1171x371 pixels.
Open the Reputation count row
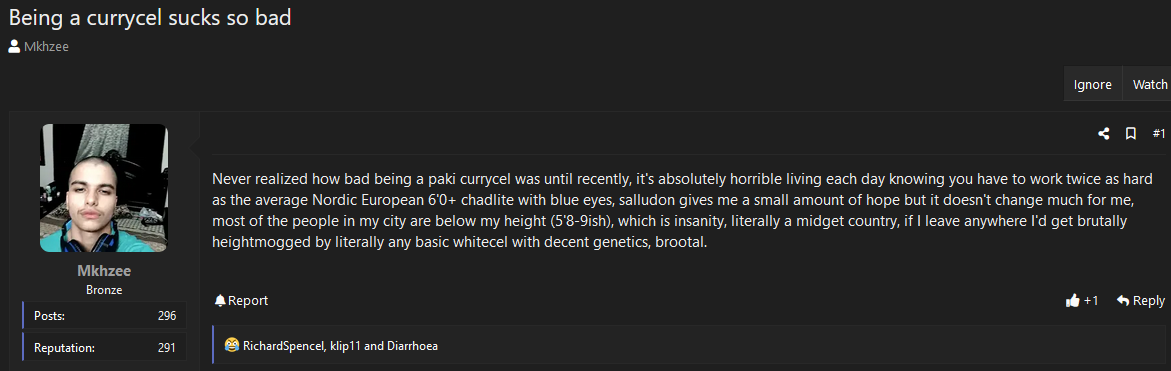click(105, 347)
